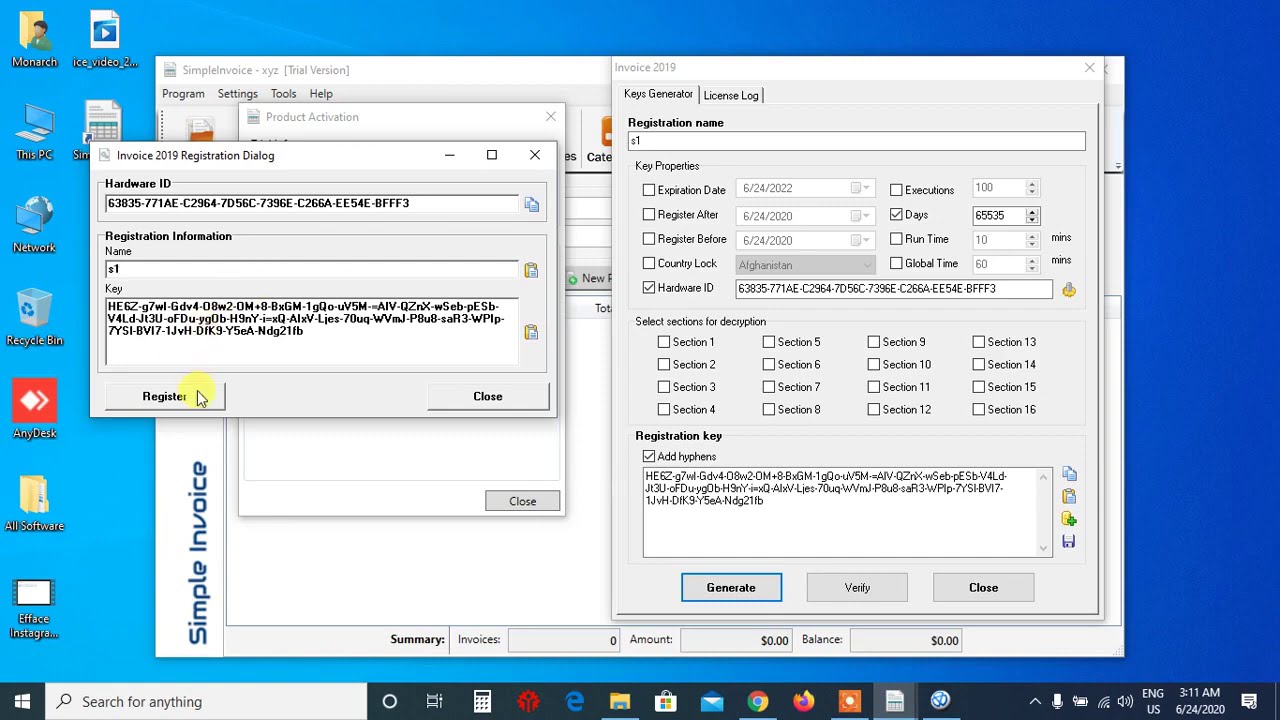Click the red bug icon on taskbar

click(528, 701)
